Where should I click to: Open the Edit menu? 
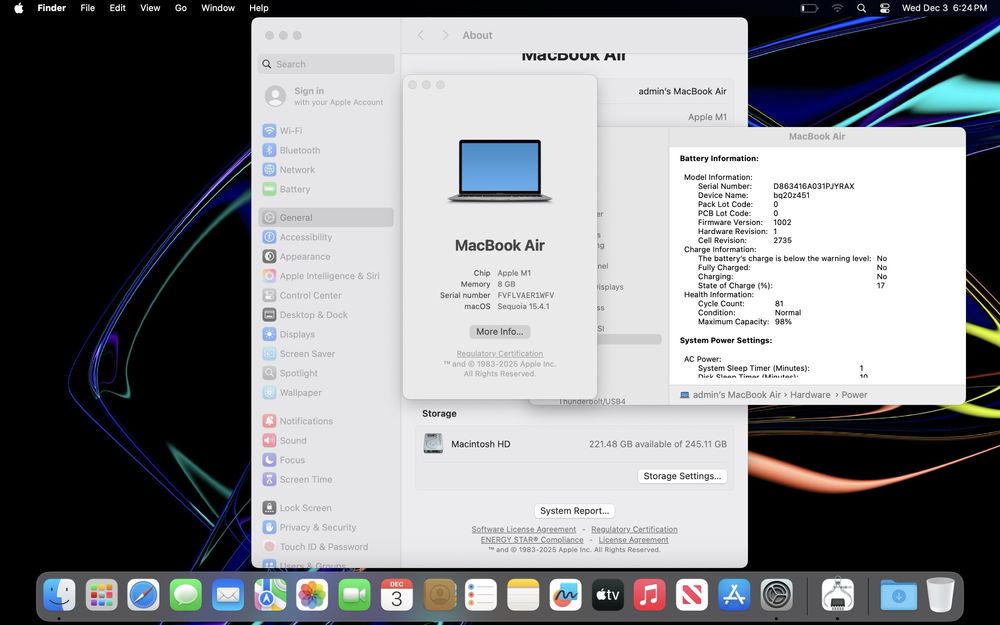pyautogui.click(x=117, y=8)
